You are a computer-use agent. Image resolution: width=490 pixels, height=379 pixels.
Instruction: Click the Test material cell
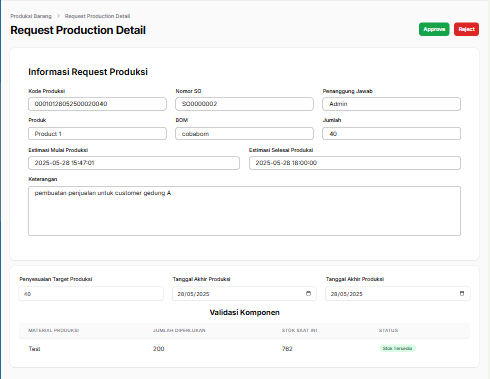pyautogui.click(x=34, y=349)
